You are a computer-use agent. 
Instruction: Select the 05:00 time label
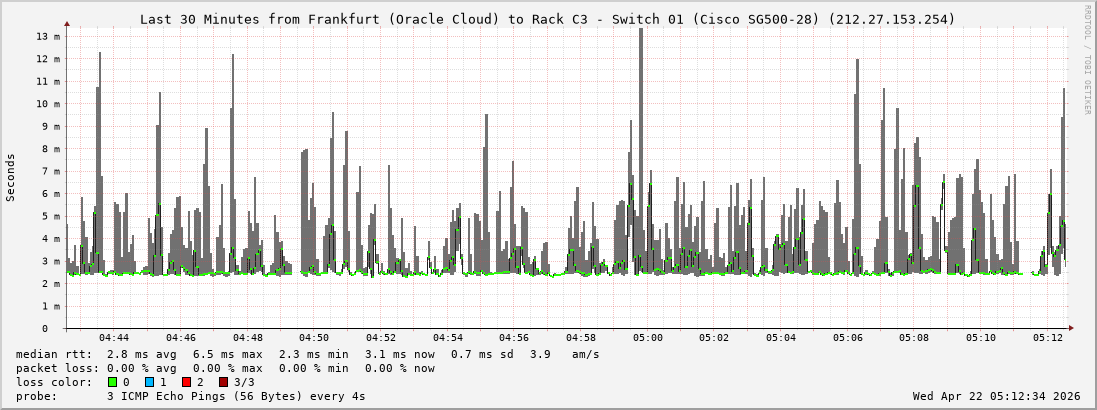(648, 338)
